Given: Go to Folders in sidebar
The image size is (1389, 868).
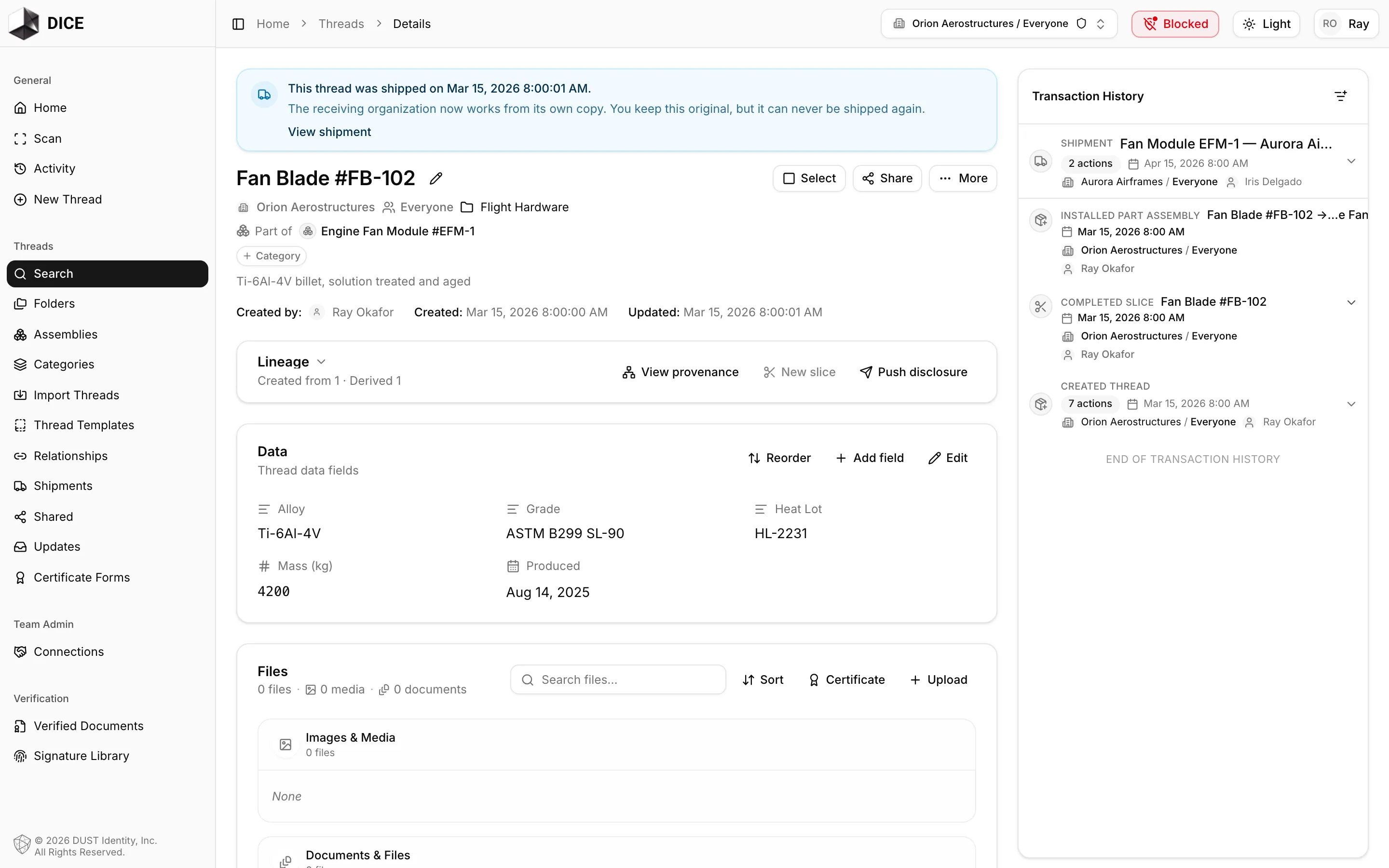Looking at the screenshot, I should point(108,304).
